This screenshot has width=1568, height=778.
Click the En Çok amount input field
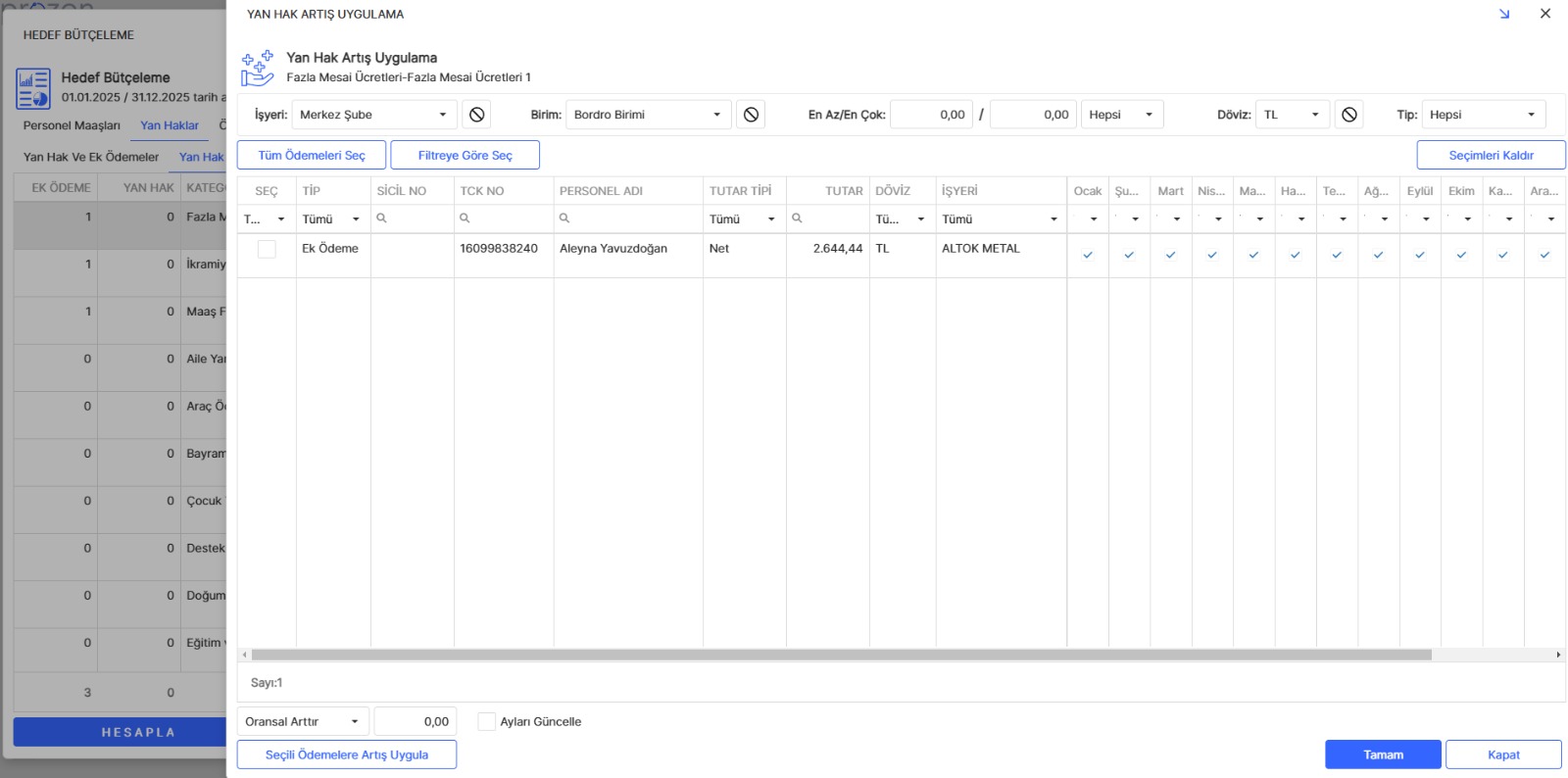pos(1034,115)
